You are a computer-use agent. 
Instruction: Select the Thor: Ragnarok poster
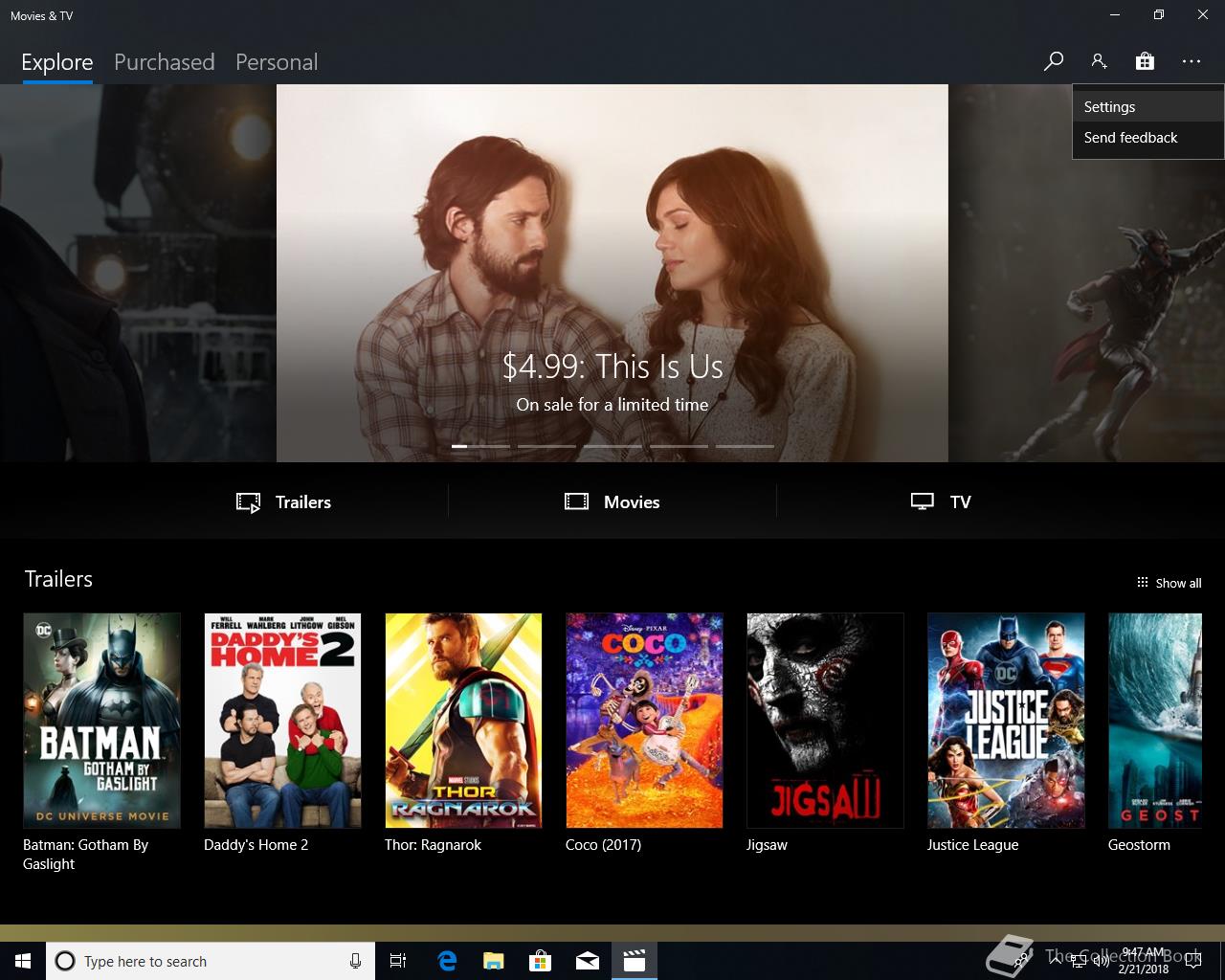pos(463,721)
